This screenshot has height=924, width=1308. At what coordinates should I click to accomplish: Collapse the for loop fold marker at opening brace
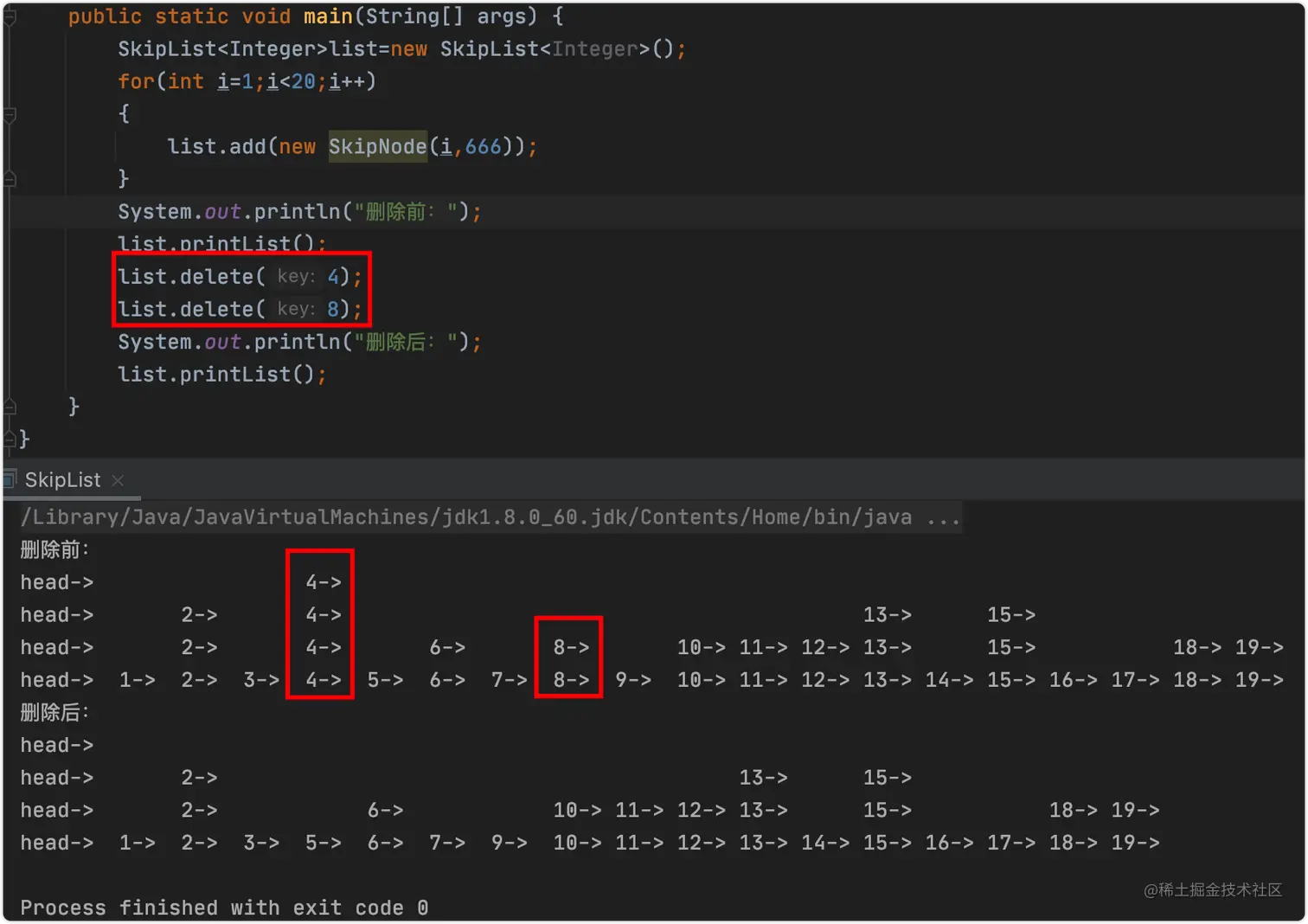pyautogui.click(x=10, y=114)
